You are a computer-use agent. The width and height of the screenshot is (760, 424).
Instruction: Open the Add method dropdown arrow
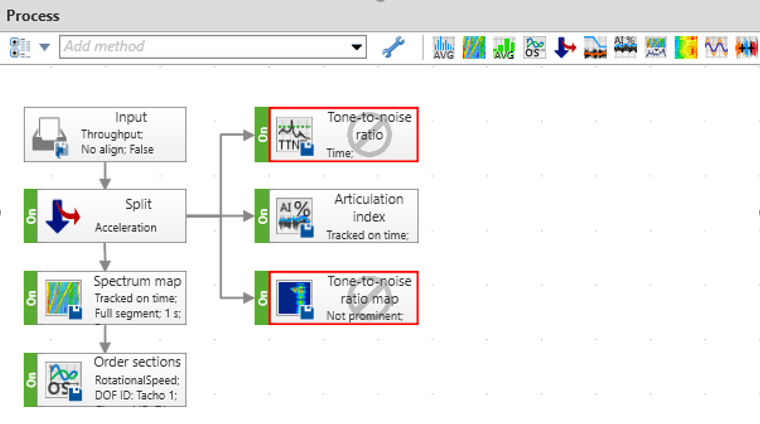(x=357, y=47)
